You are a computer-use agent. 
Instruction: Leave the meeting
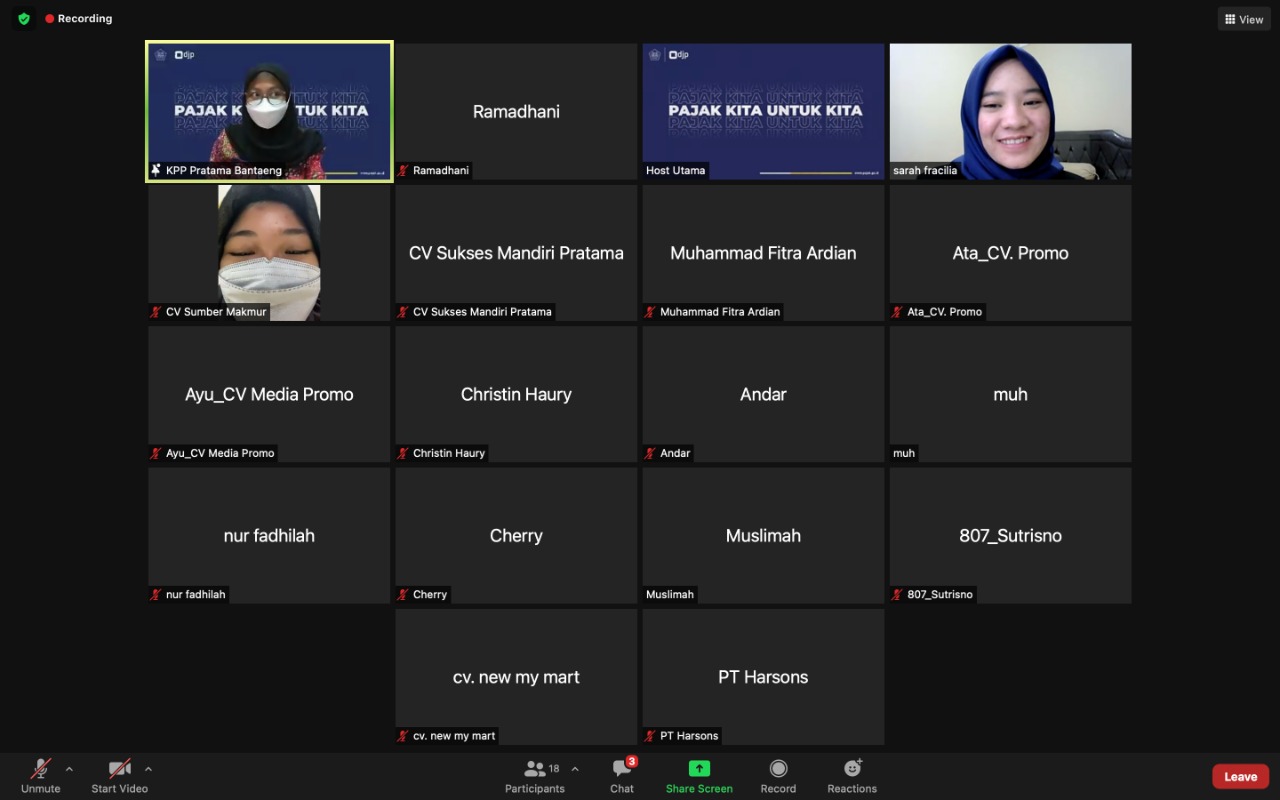[x=1240, y=777]
